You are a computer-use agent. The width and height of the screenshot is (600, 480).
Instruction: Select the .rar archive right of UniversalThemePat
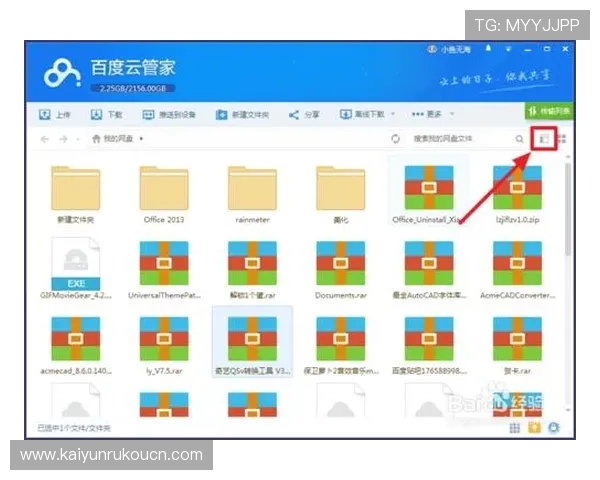click(252, 270)
